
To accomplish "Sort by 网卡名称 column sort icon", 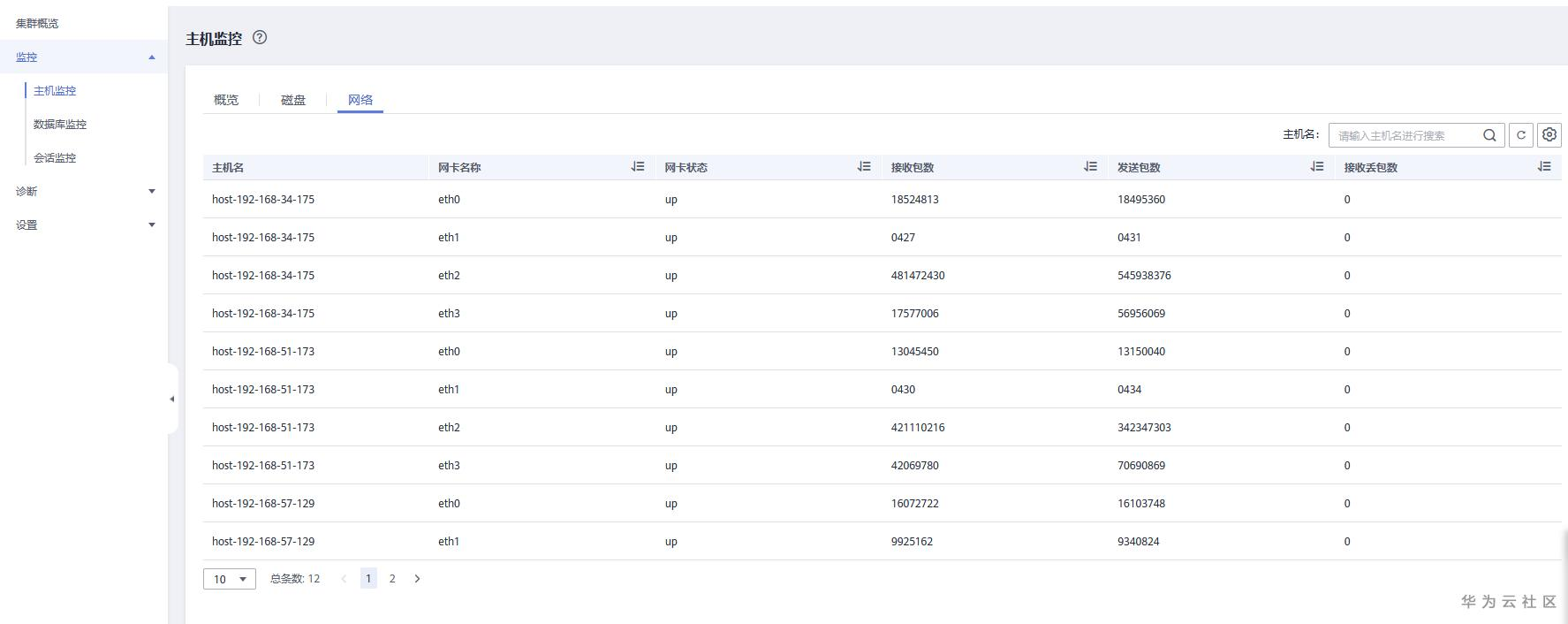I will (638, 166).
